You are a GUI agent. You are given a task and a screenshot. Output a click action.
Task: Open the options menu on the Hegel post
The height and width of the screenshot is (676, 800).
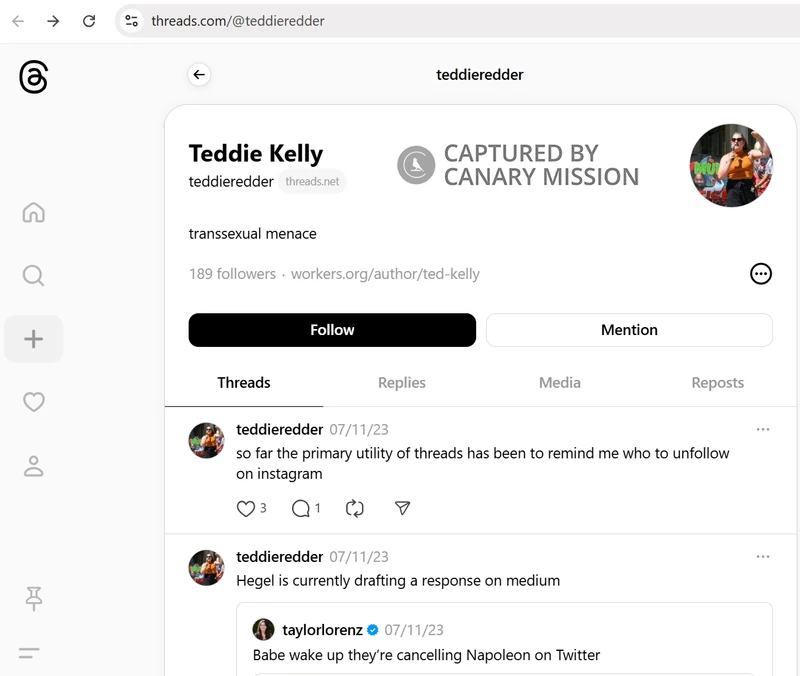click(763, 556)
